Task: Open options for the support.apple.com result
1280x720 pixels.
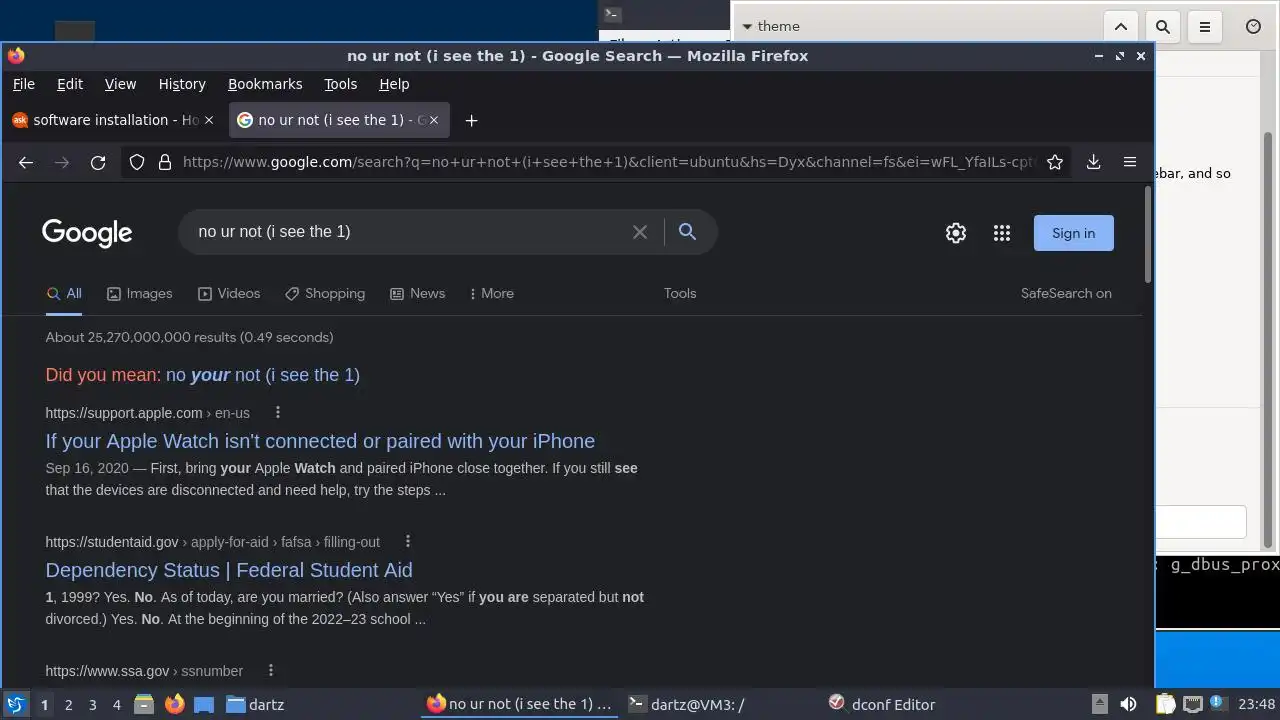Action: pos(278,413)
